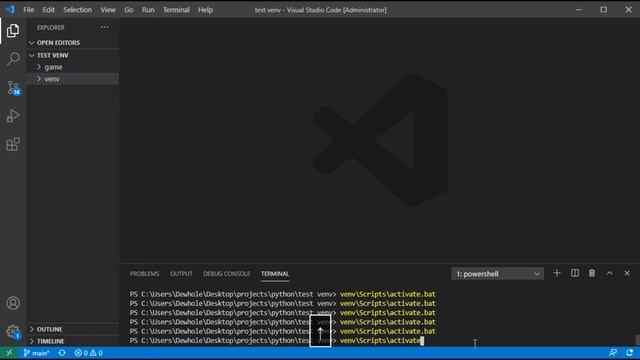Open Run and Debug view
The image size is (640, 360).
click(x=13, y=116)
